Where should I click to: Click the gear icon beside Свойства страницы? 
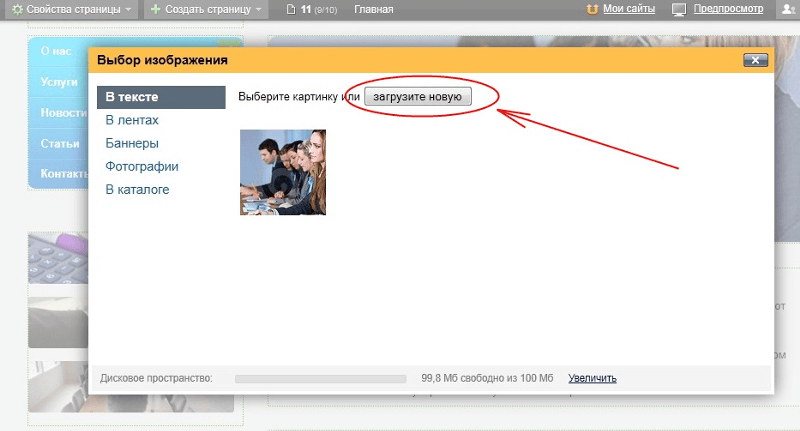tap(17, 9)
